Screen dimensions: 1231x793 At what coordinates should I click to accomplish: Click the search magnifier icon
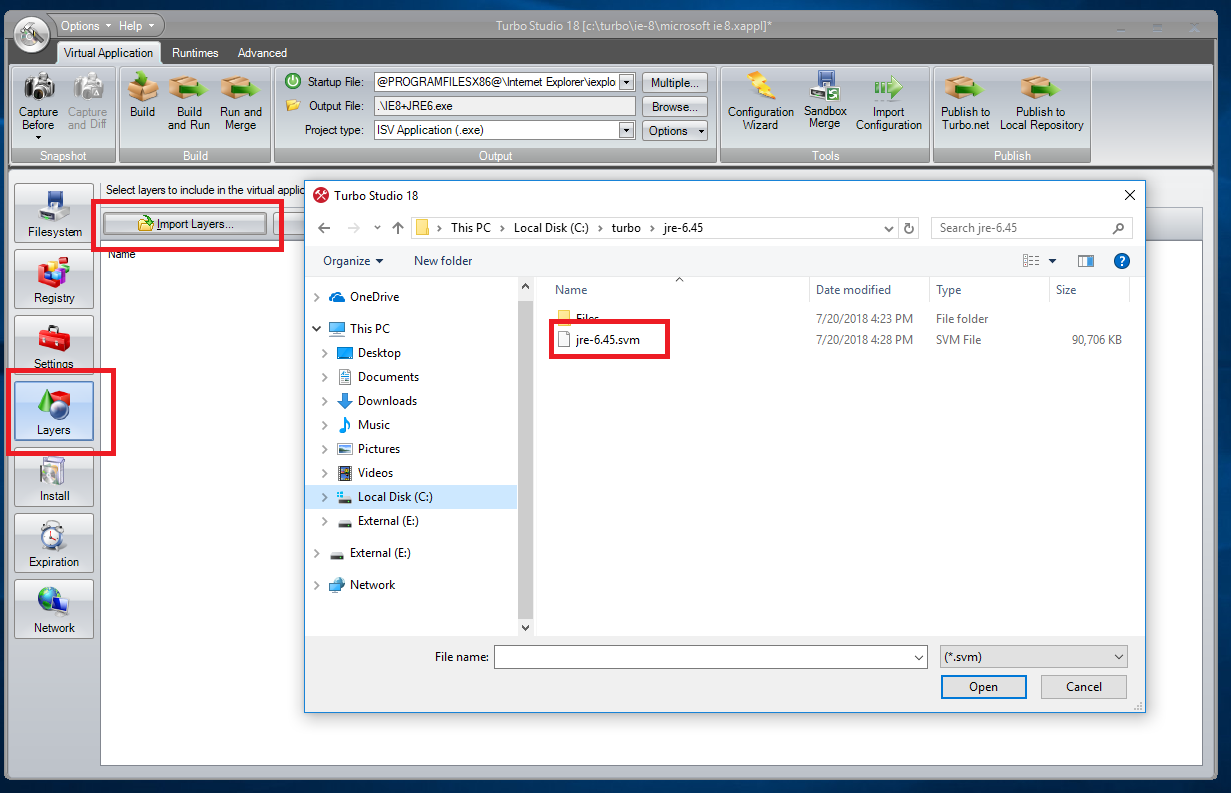1120,228
